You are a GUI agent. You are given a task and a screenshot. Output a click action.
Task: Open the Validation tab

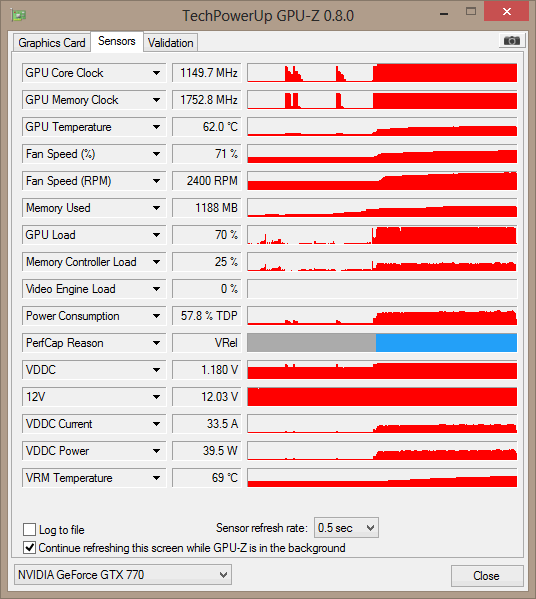(170, 43)
